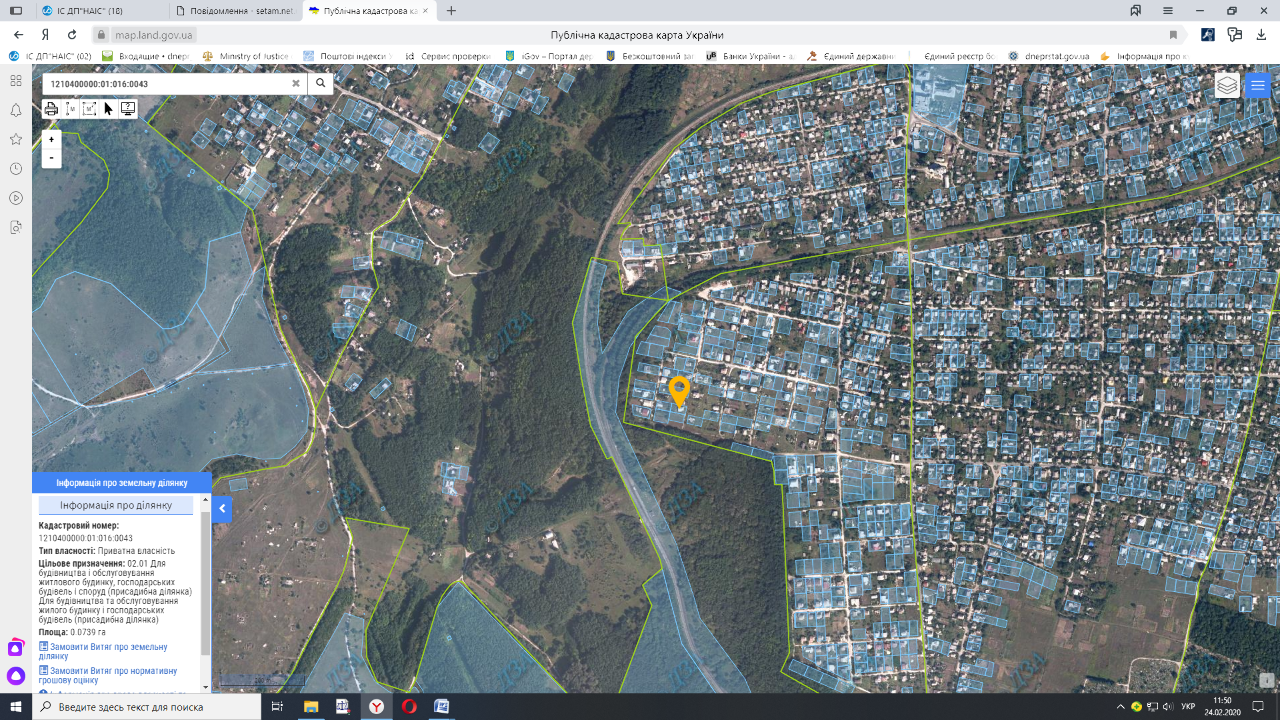The image size is (1280, 720).
Task: Open the Windows notification center
Action: tap(1258, 707)
